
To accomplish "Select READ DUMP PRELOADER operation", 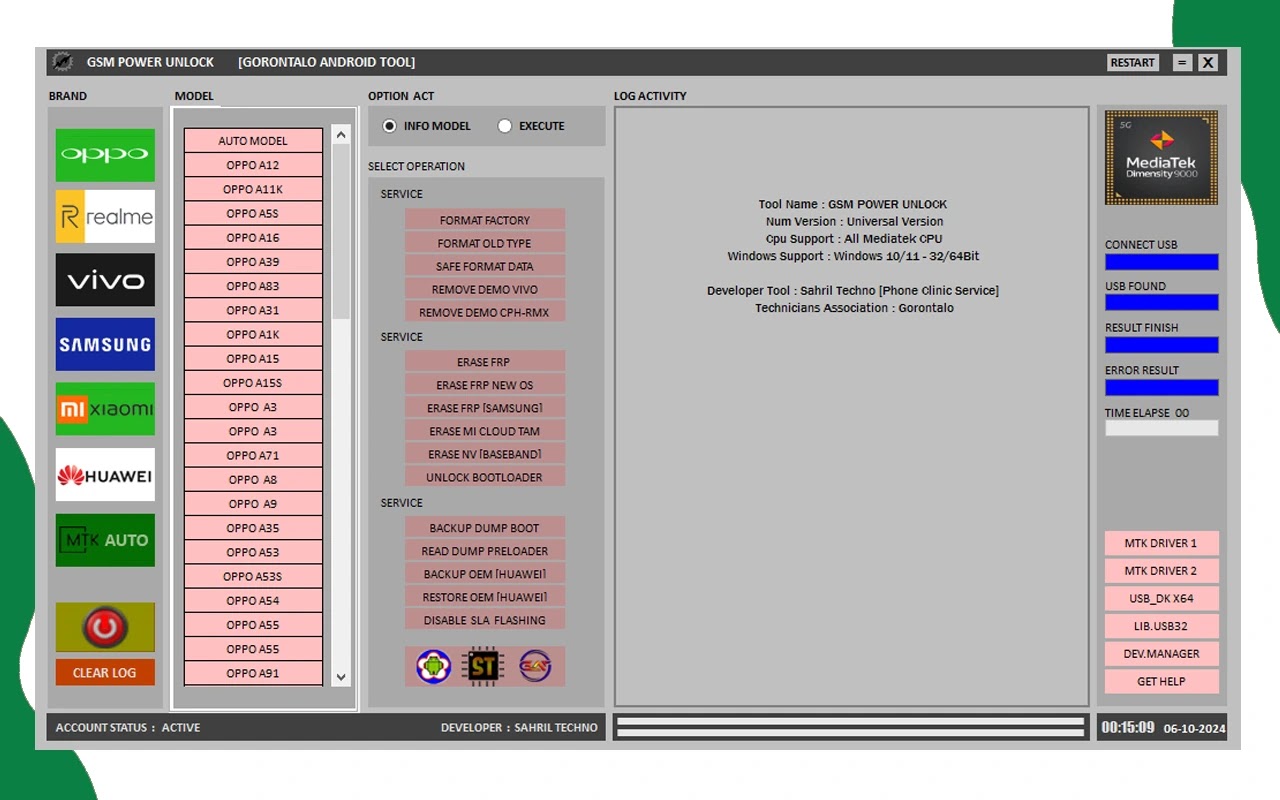I will [485, 551].
